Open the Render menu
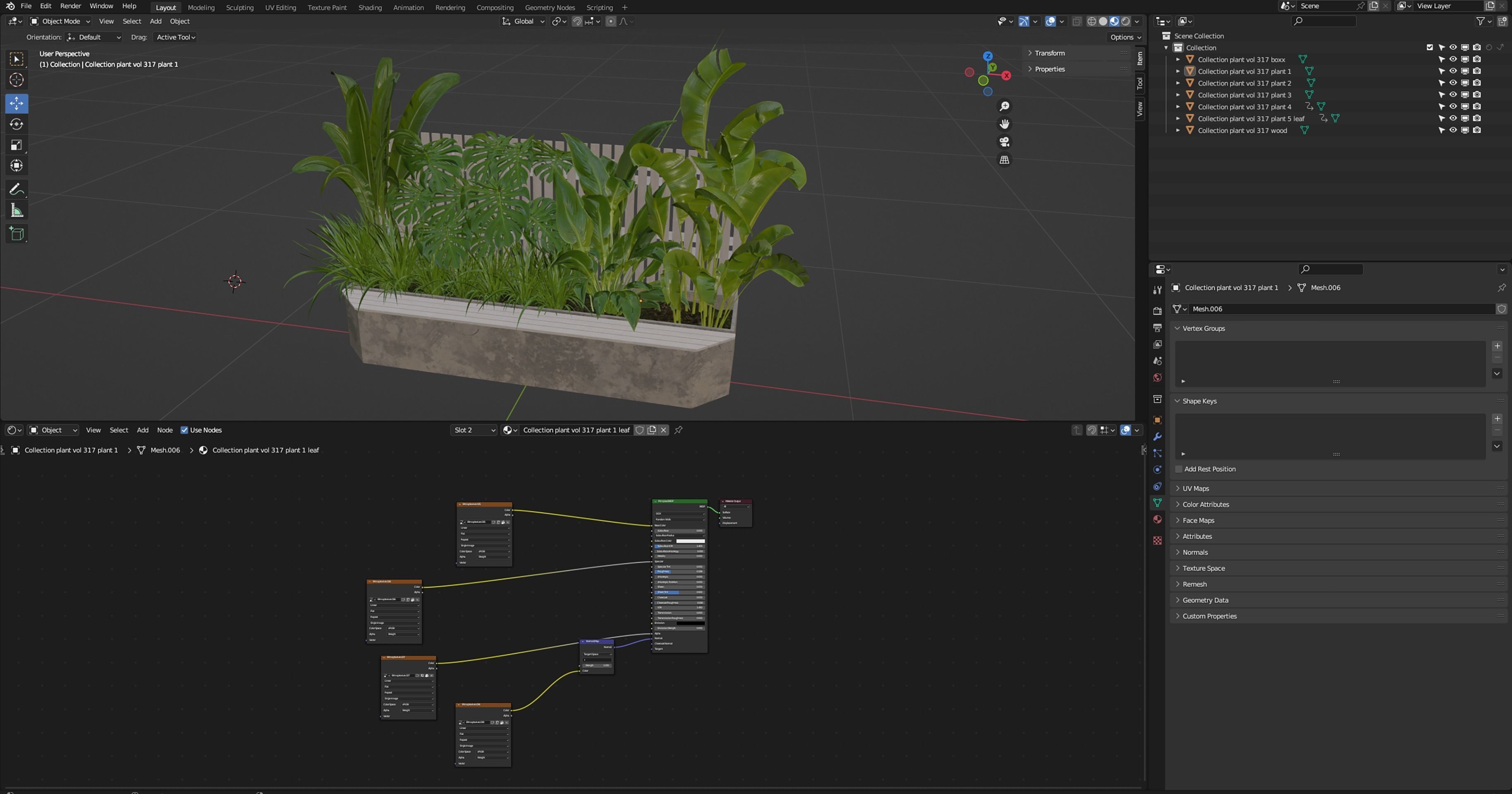 (x=70, y=6)
